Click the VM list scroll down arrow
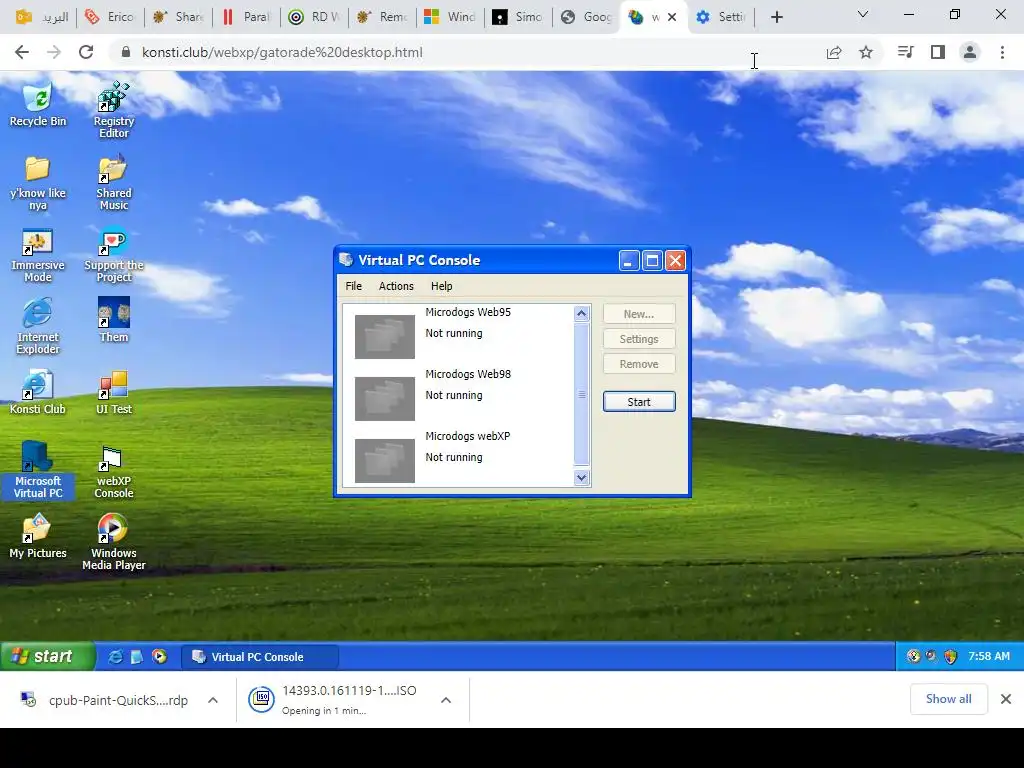 [x=581, y=477]
